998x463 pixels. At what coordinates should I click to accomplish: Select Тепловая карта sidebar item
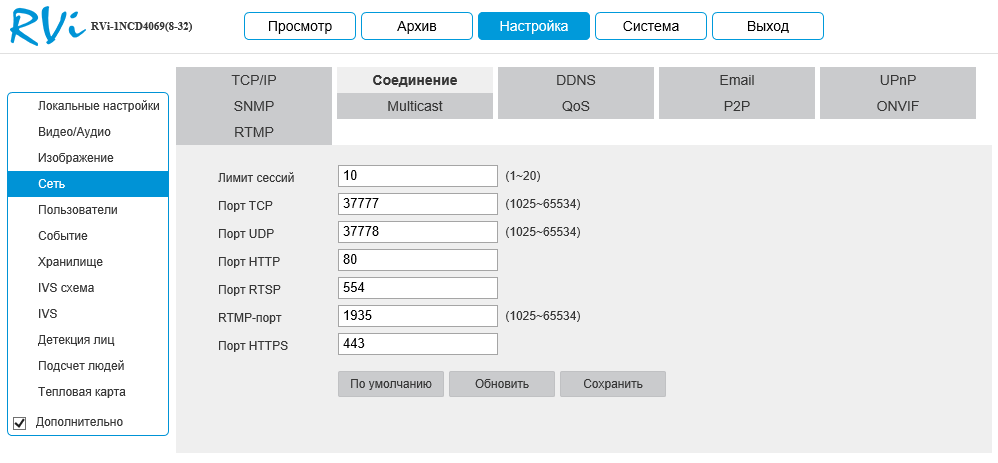point(81,392)
